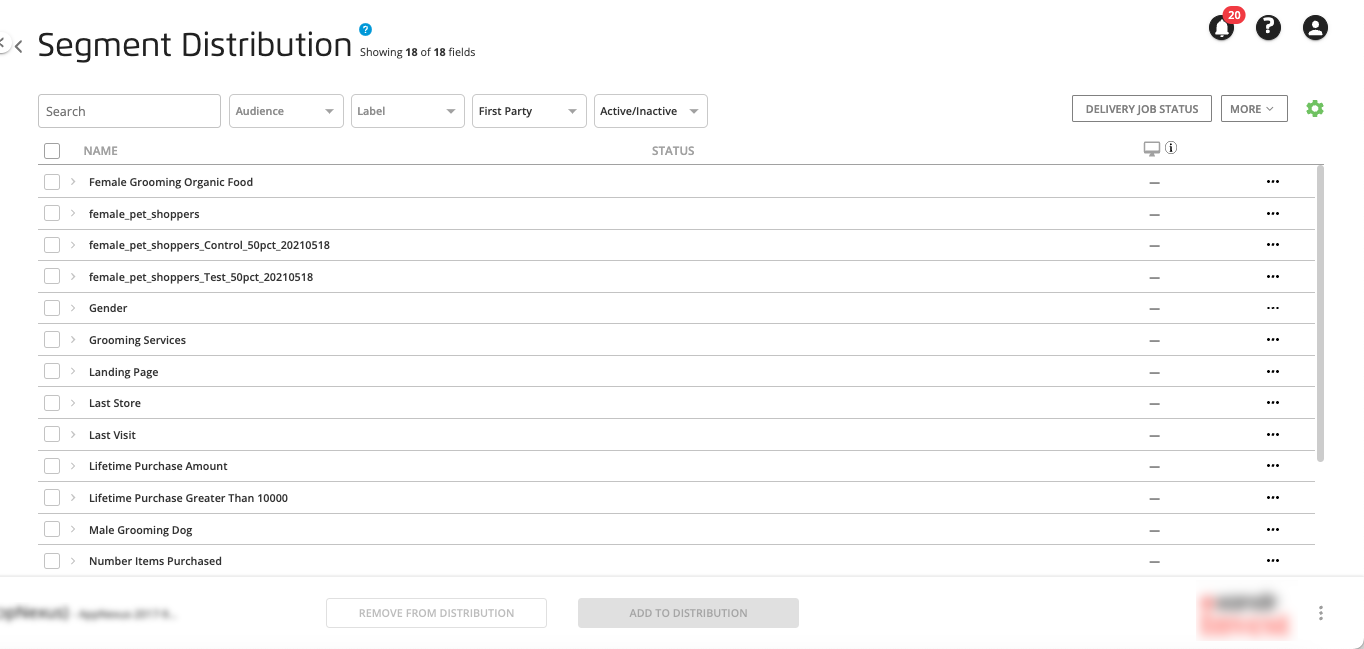Viewport: 1364px width, 649px height.
Task: Open the more options for Last Store row
Action: pyautogui.click(x=1273, y=403)
